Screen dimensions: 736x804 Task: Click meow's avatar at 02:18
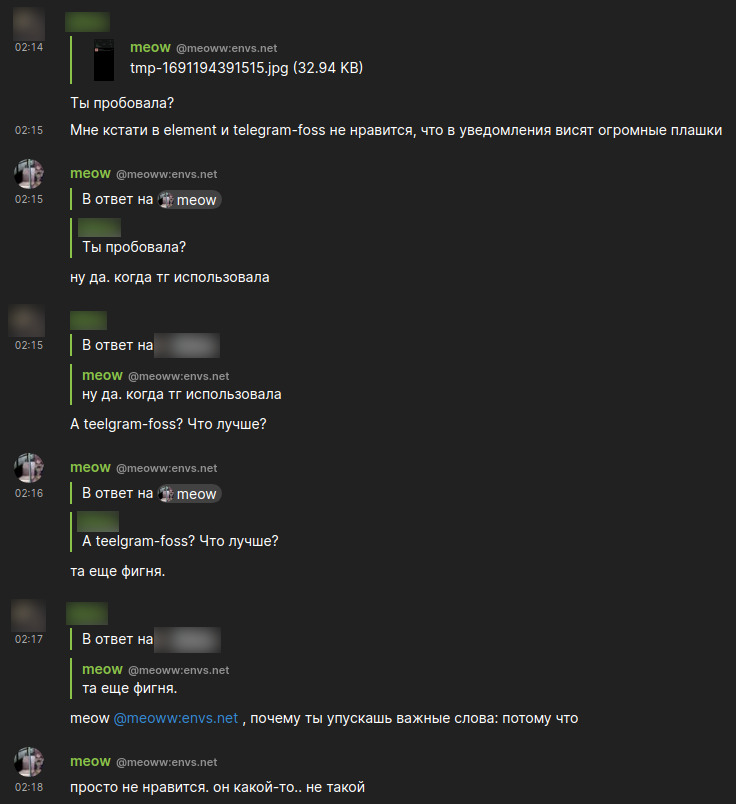29,761
